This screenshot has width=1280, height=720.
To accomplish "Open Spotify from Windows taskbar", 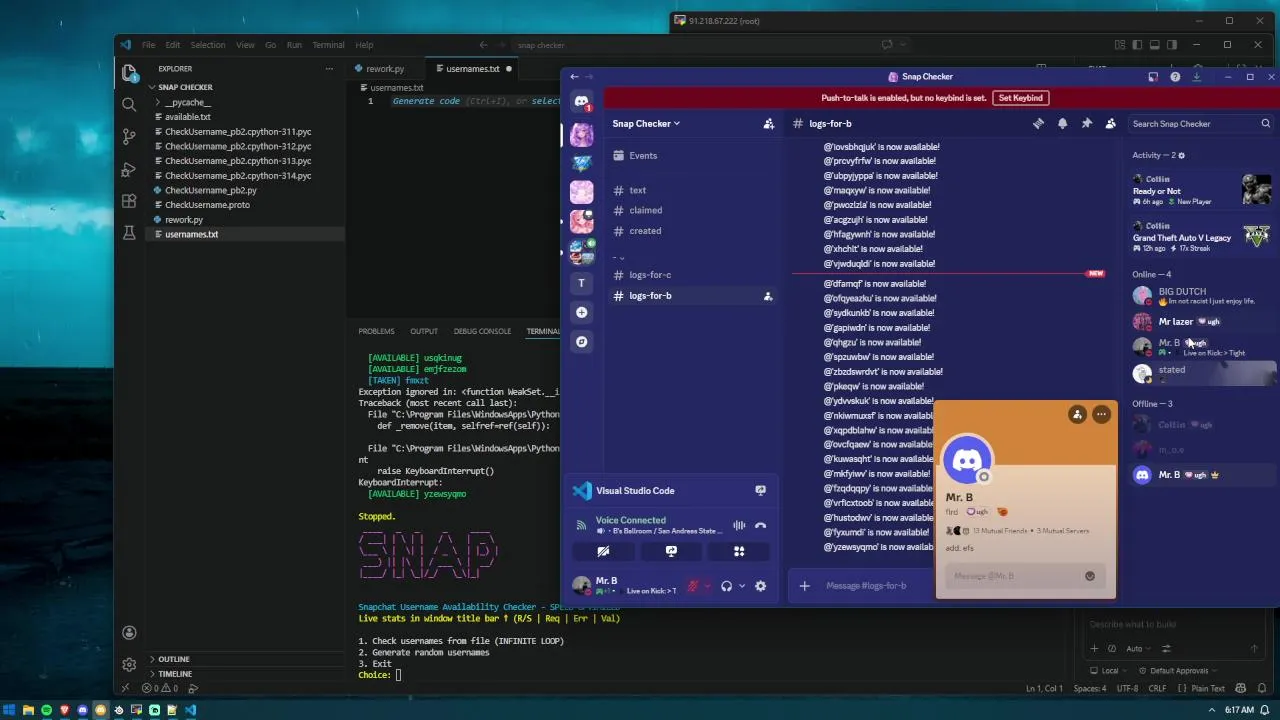I will [46, 710].
